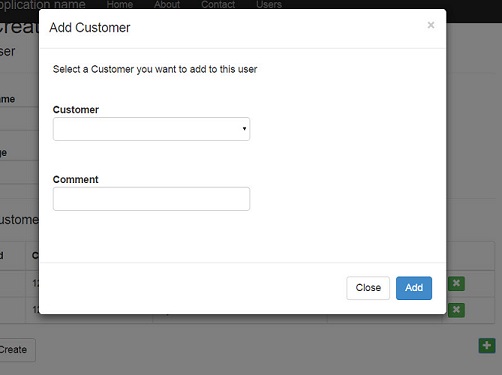Click the Close button in the modal footer

pyautogui.click(x=368, y=288)
